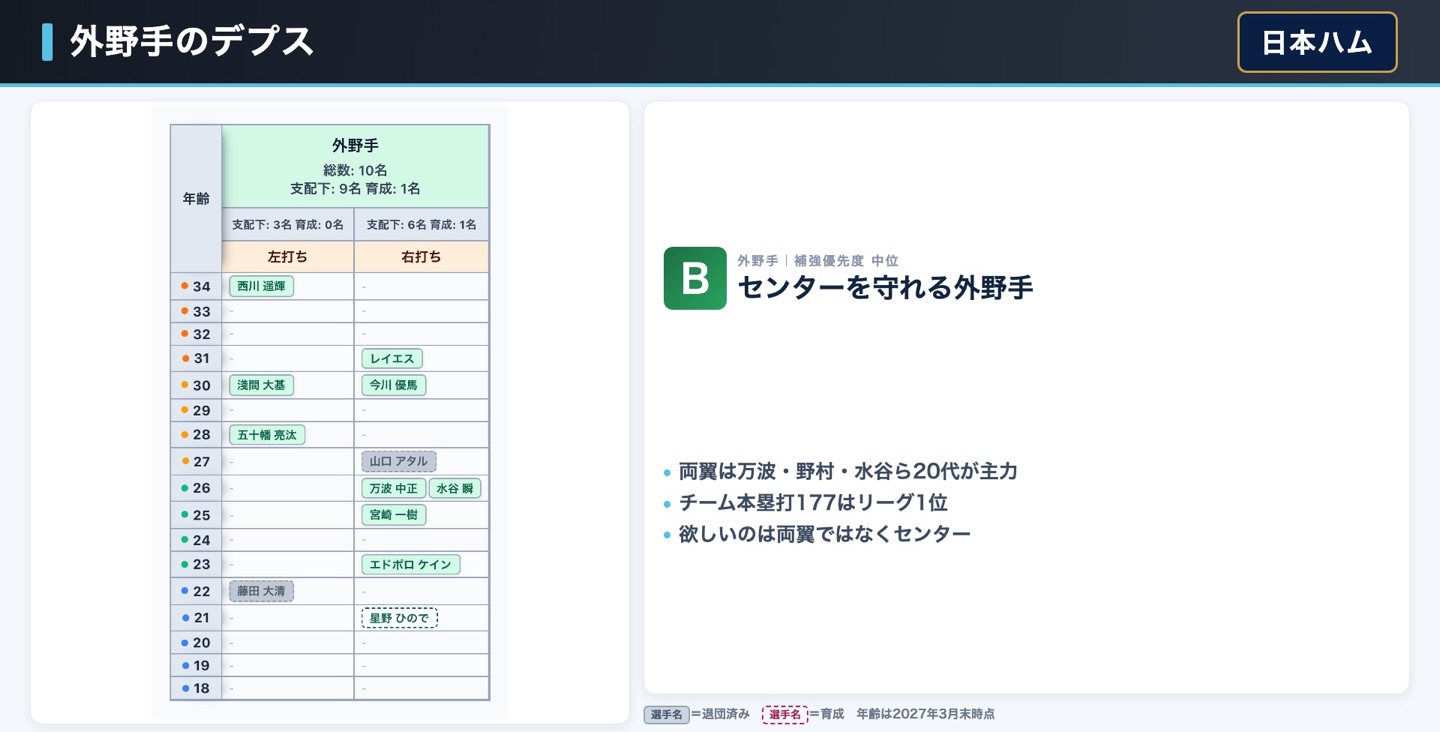This screenshot has width=1440, height=732.
Task: Select the 支配下: 6名 育成: 1名 subheader
Action: (x=422, y=225)
